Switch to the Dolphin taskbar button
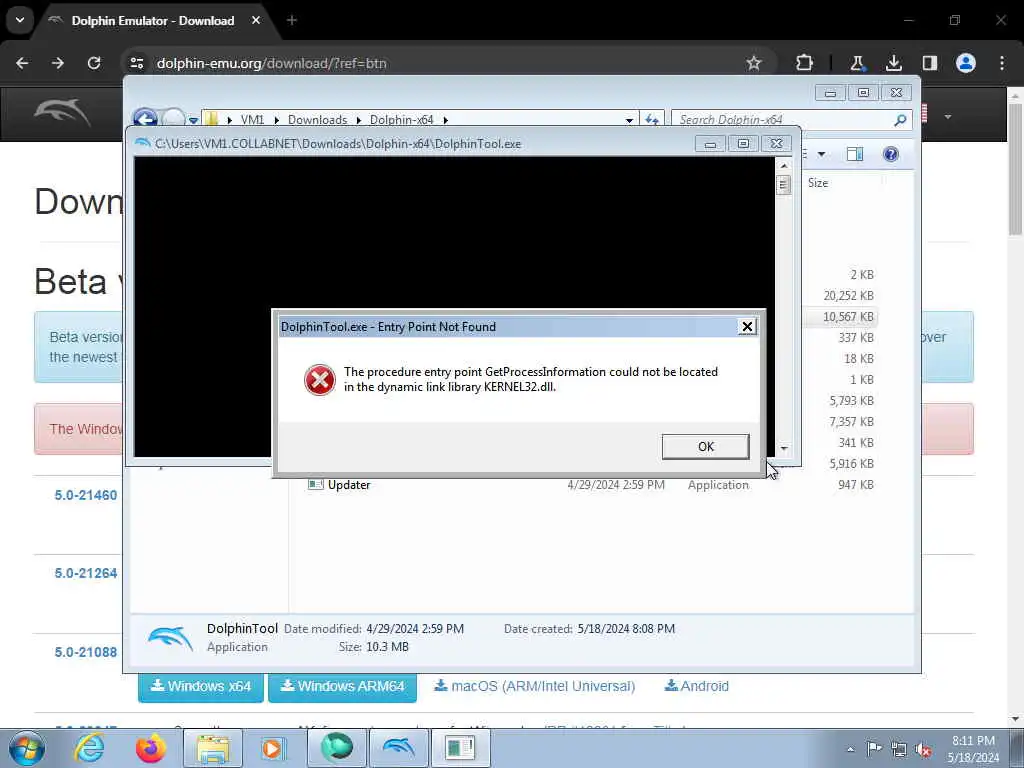This screenshot has width=1024, height=768. point(398,748)
